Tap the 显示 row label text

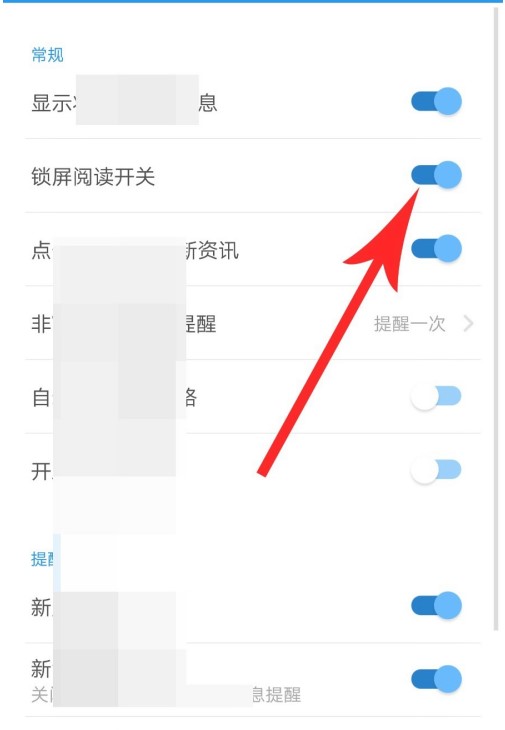(x=124, y=103)
